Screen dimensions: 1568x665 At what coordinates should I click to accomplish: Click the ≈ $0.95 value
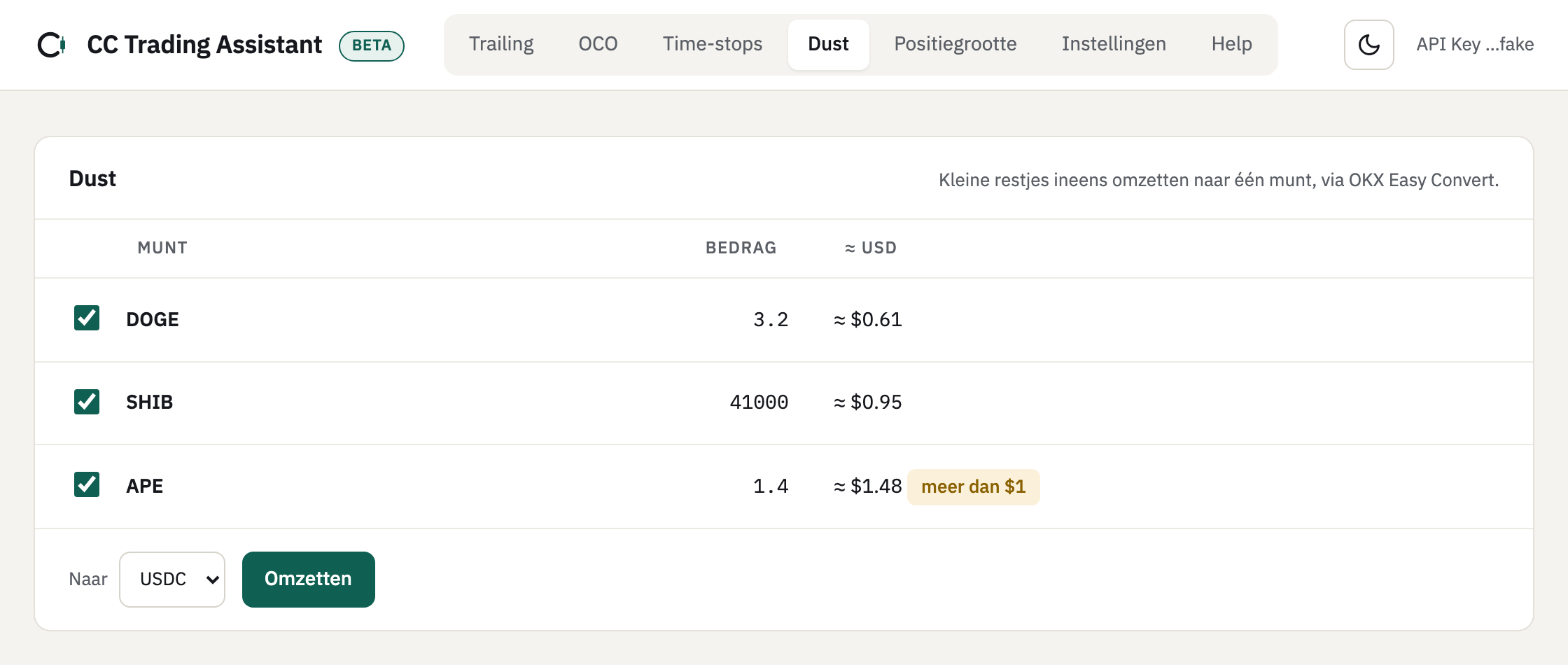pos(868,402)
